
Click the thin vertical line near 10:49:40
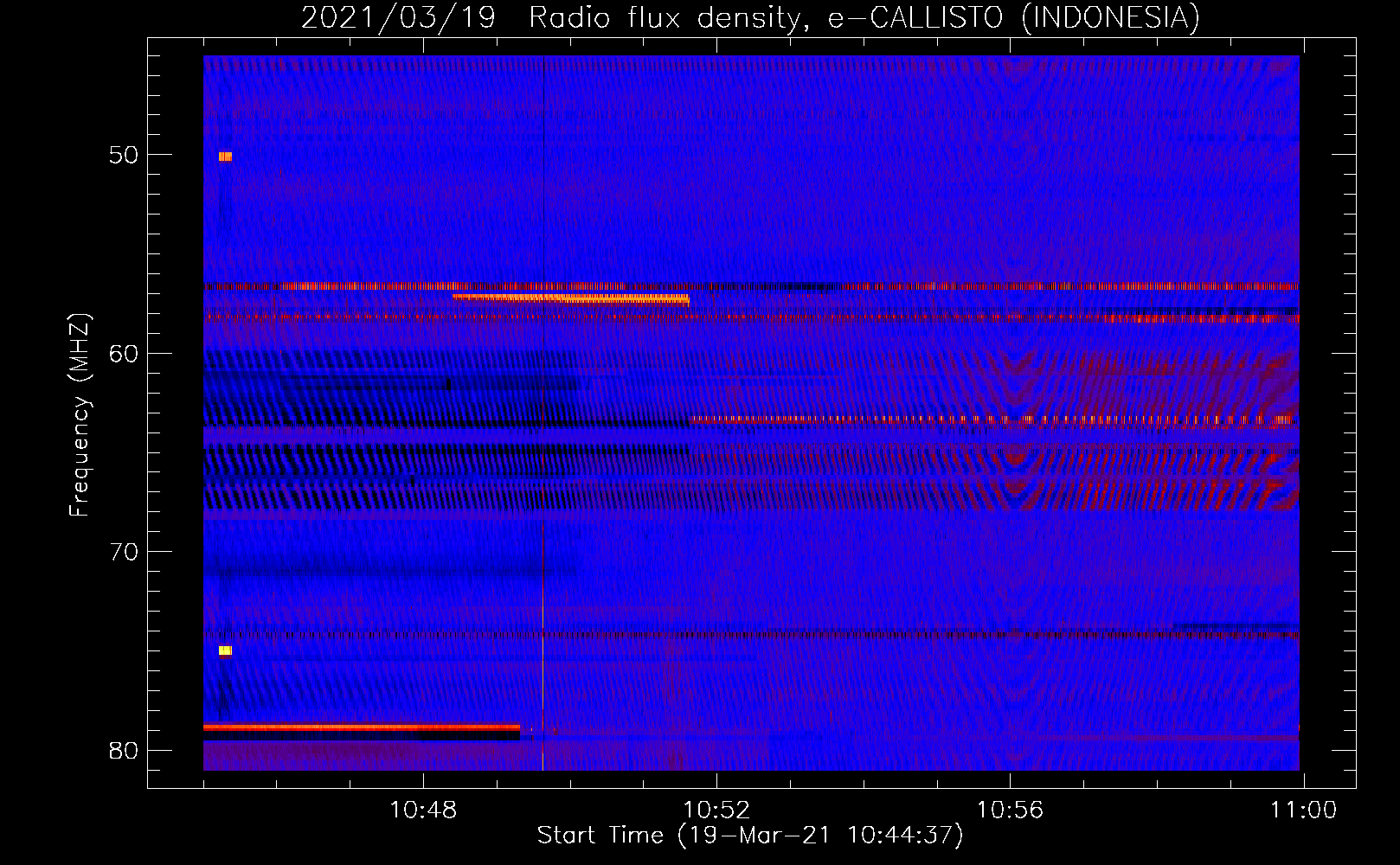tap(543, 413)
